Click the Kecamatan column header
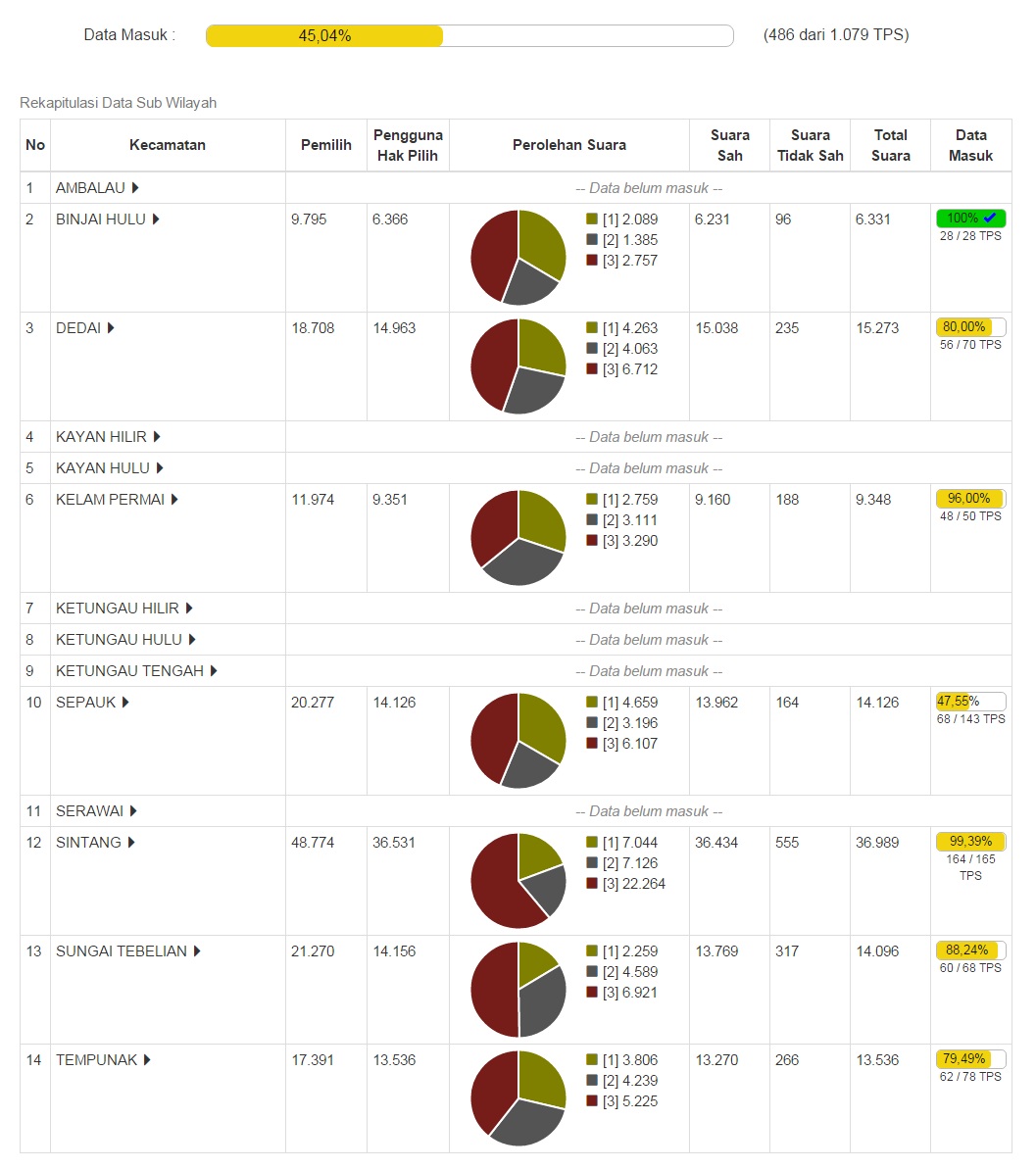Screen dimensions: 1036x1169 click(x=168, y=145)
